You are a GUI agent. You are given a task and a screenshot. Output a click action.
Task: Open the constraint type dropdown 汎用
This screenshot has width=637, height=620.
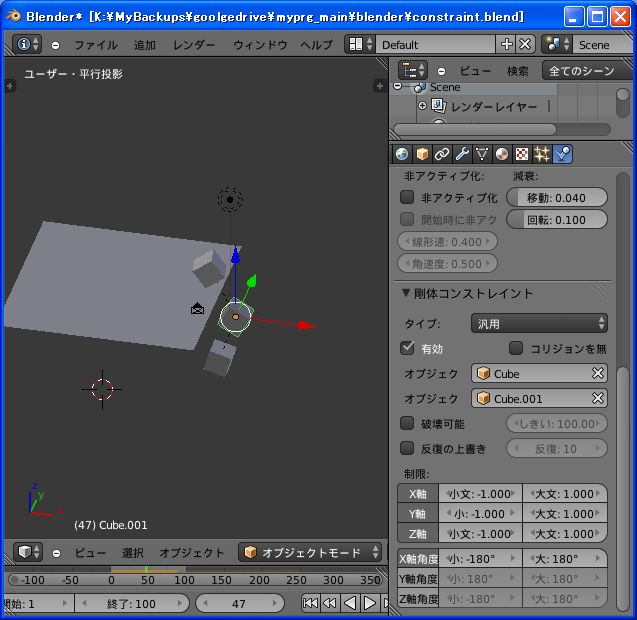pos(539,323)
